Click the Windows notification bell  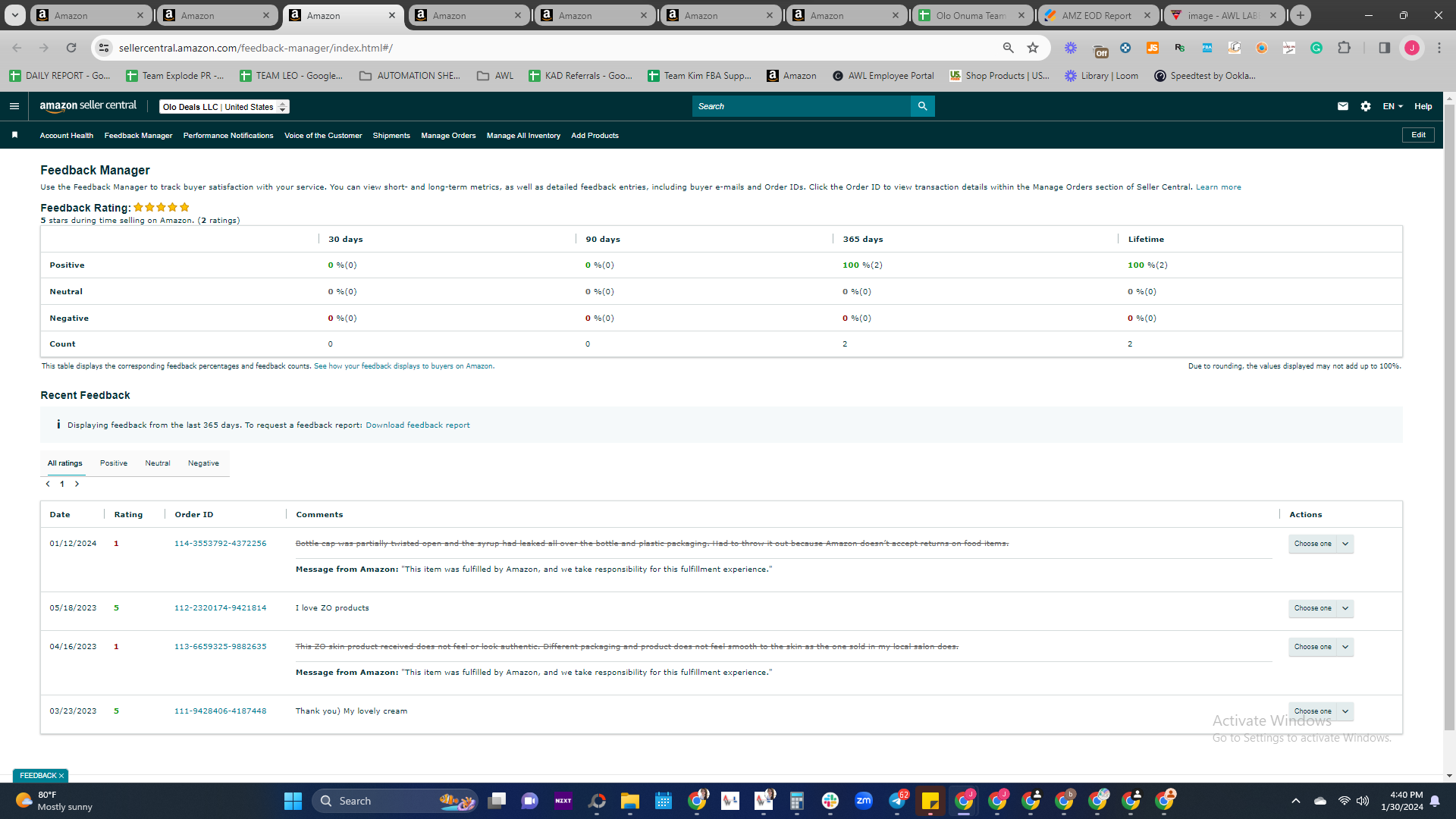click(x=1435, y=801)
